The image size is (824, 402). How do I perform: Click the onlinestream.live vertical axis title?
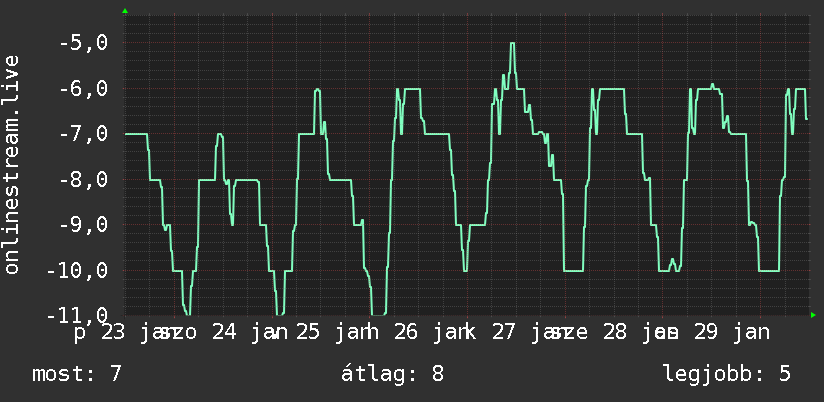[x=11, y=164]
